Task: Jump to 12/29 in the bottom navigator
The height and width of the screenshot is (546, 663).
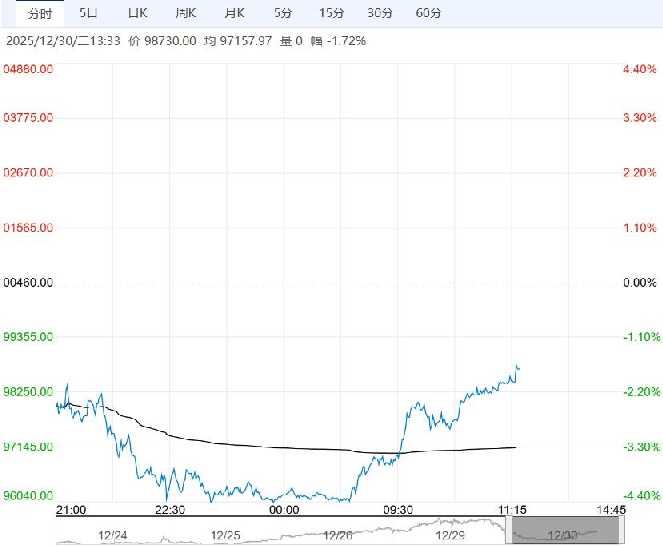Action: pyautogui.click(x=448, y=535)
